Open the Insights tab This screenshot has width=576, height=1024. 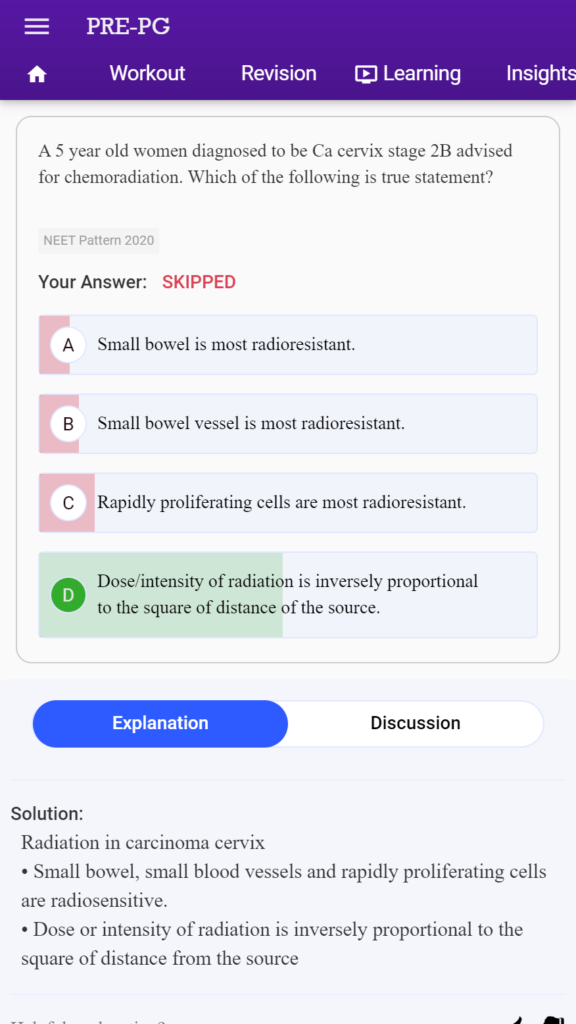[541, 73]
